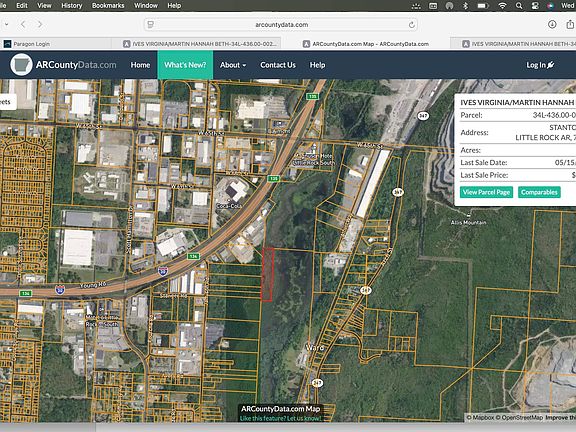
Task: Click the Log In link
Action: (x=540, y=65)
